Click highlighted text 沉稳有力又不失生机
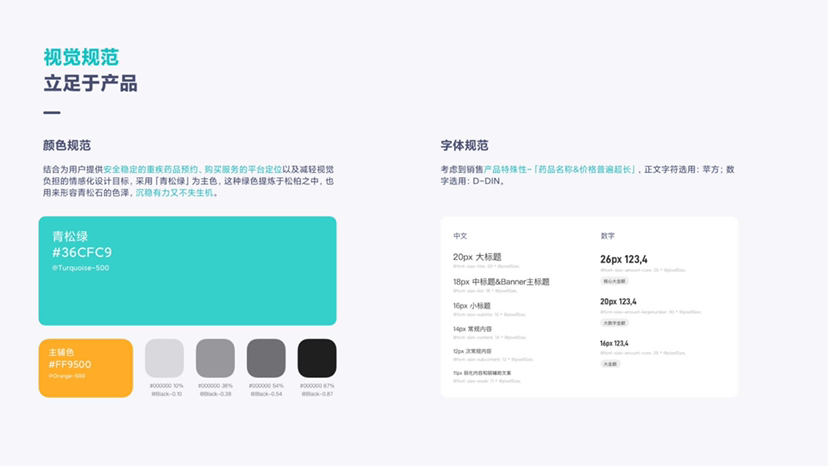The width and height of the screenshot is (828, 466). (174, 193)
